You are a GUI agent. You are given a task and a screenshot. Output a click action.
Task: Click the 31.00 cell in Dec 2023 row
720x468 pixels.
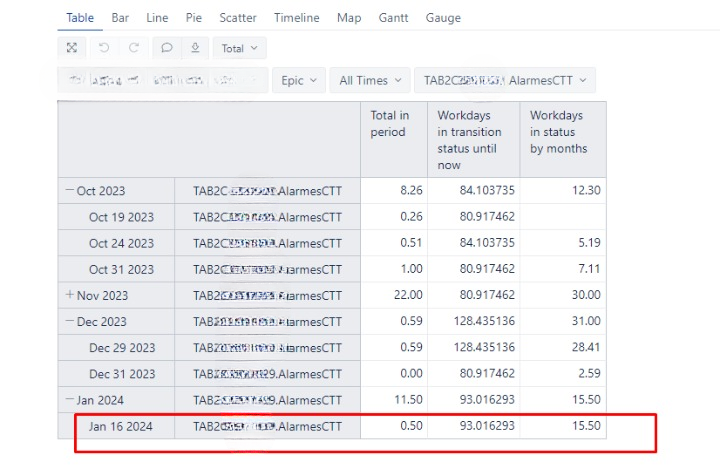pyautogui.click(x=563, y=321)
